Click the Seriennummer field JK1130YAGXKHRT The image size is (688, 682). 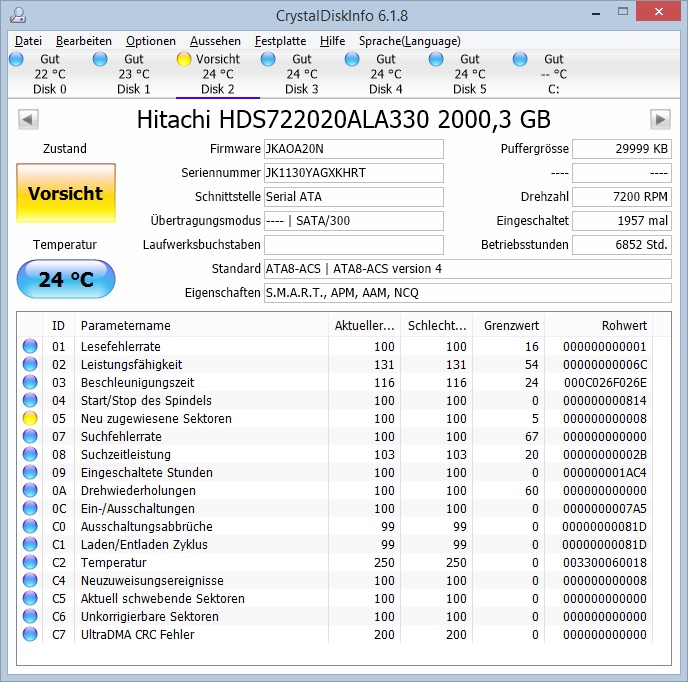pyautogui.click(x=354, y=173)
